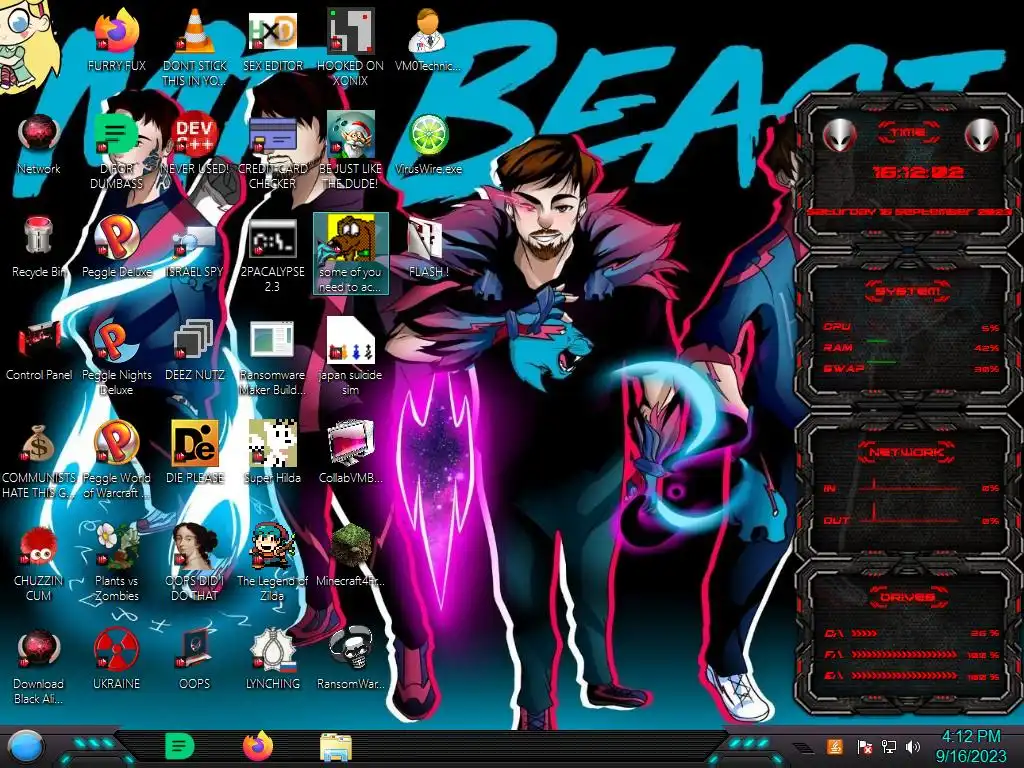1024x768 pixels.
Task: Open the Recycle Bin
Action: [39, 247]
